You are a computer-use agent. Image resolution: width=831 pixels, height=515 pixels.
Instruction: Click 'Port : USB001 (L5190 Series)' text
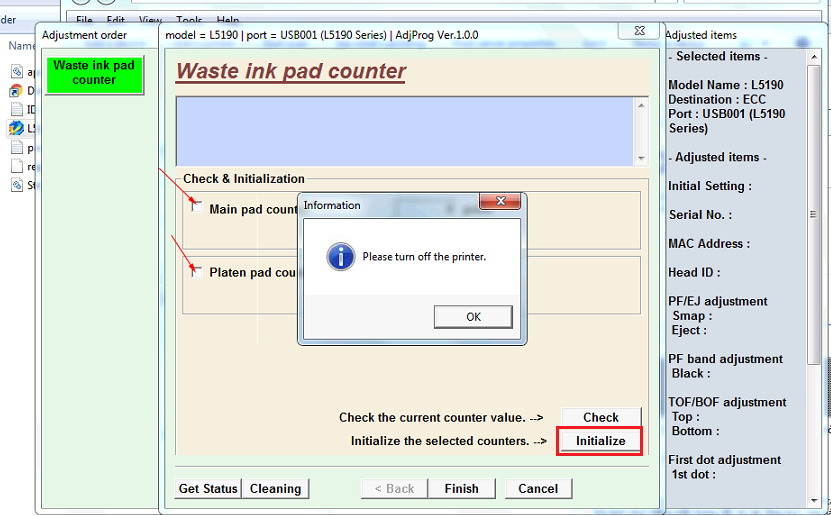727,121
